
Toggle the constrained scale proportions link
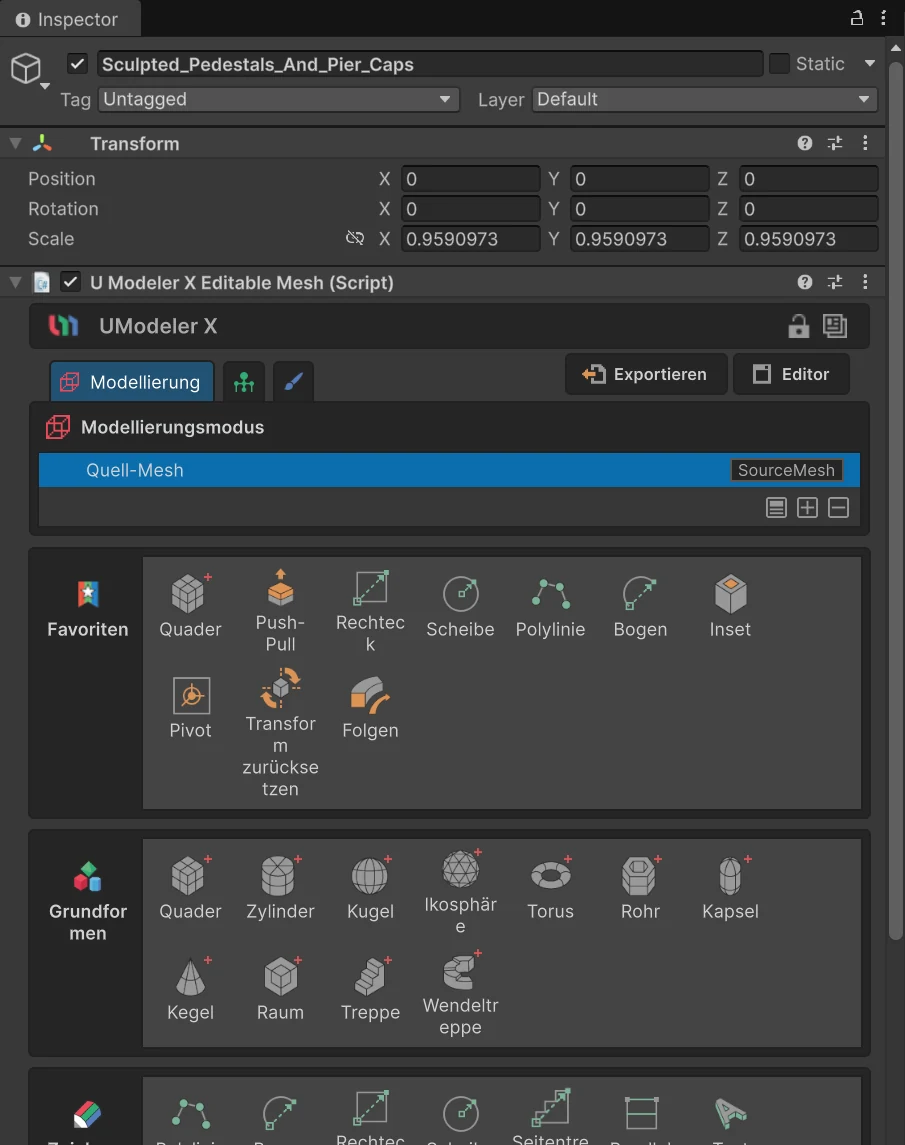(x=355, y=238)
